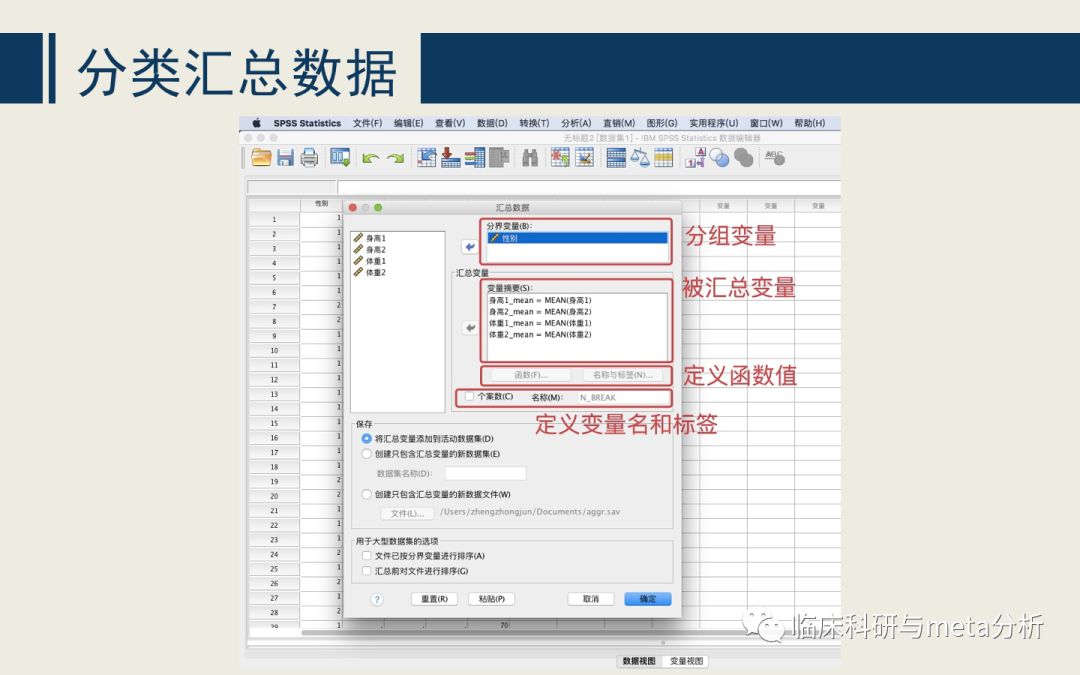Switch to the 数据视图 tab
Viewport: 1080px width, 675px height.
639,661
